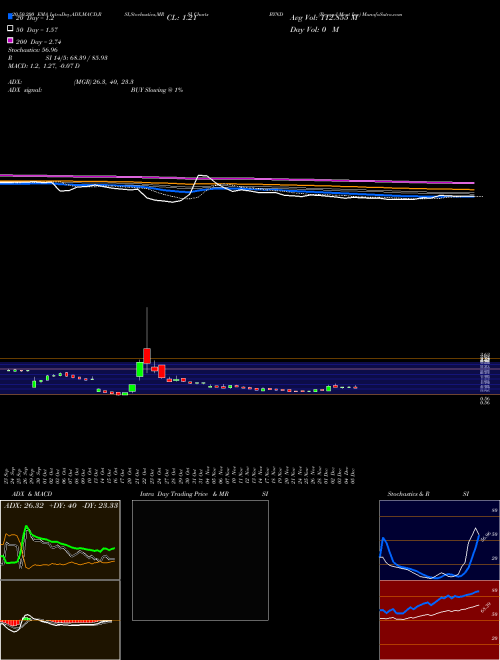
Task: Click the white price line peak on EMA chart
Action: click(203, 176)
